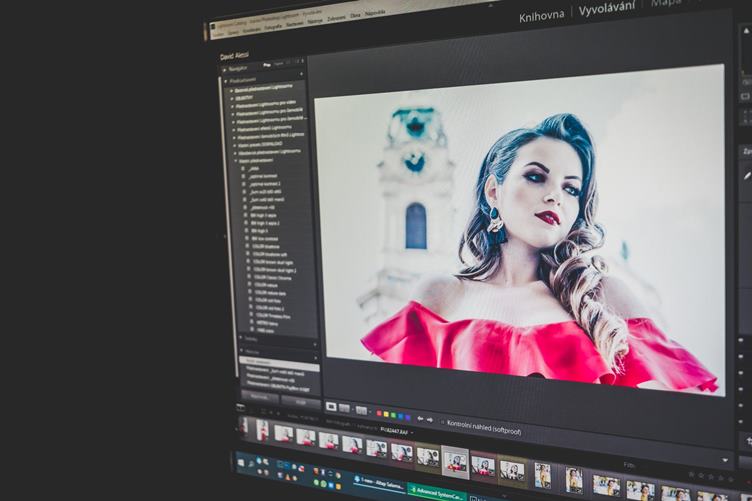The image size is (752, 501).
Task: Click plus icon to create new preset
Action: click(x=301, y=74)
